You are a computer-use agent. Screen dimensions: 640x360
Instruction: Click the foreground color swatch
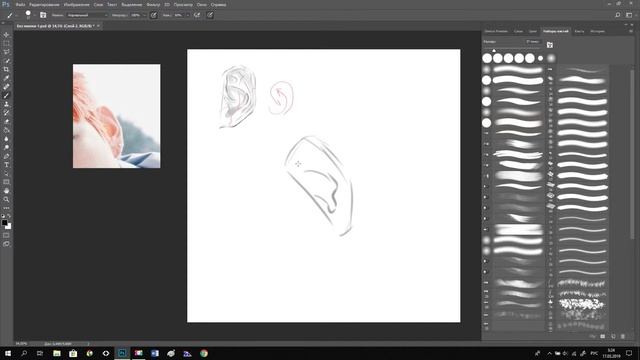(x=4, y=222)
